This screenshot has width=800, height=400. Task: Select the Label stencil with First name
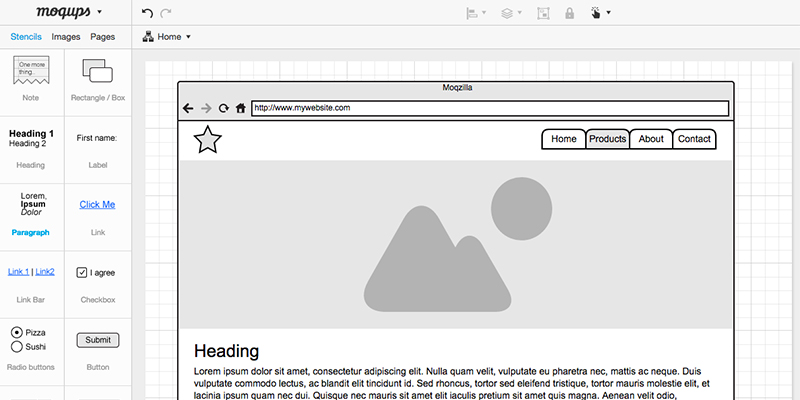tap(97, 148)
